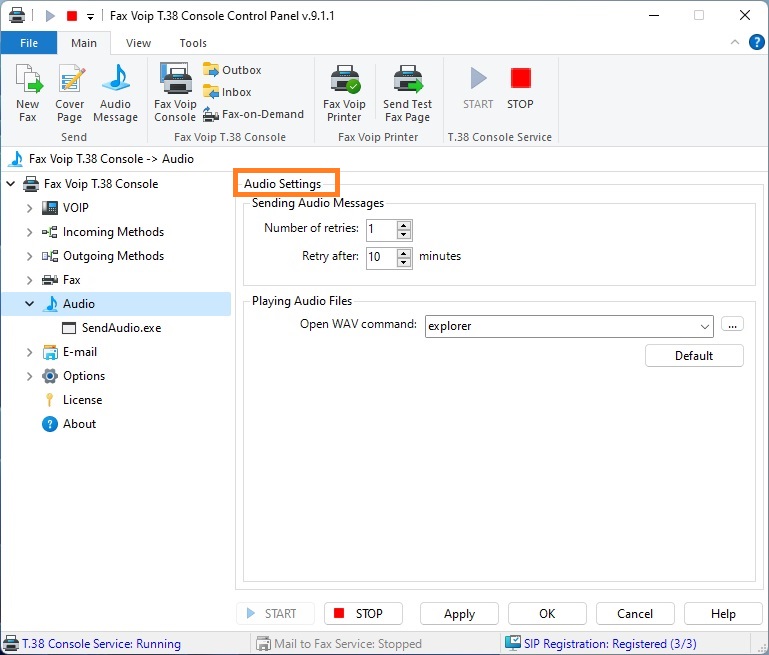Screen dimensions: 769x655
Task: Open the help question mark icon
Action: pos(756,42)
